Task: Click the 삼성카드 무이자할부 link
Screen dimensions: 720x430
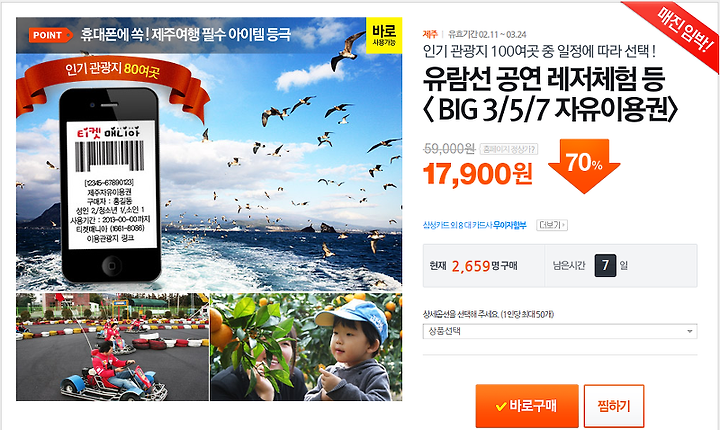Action: 474,225
